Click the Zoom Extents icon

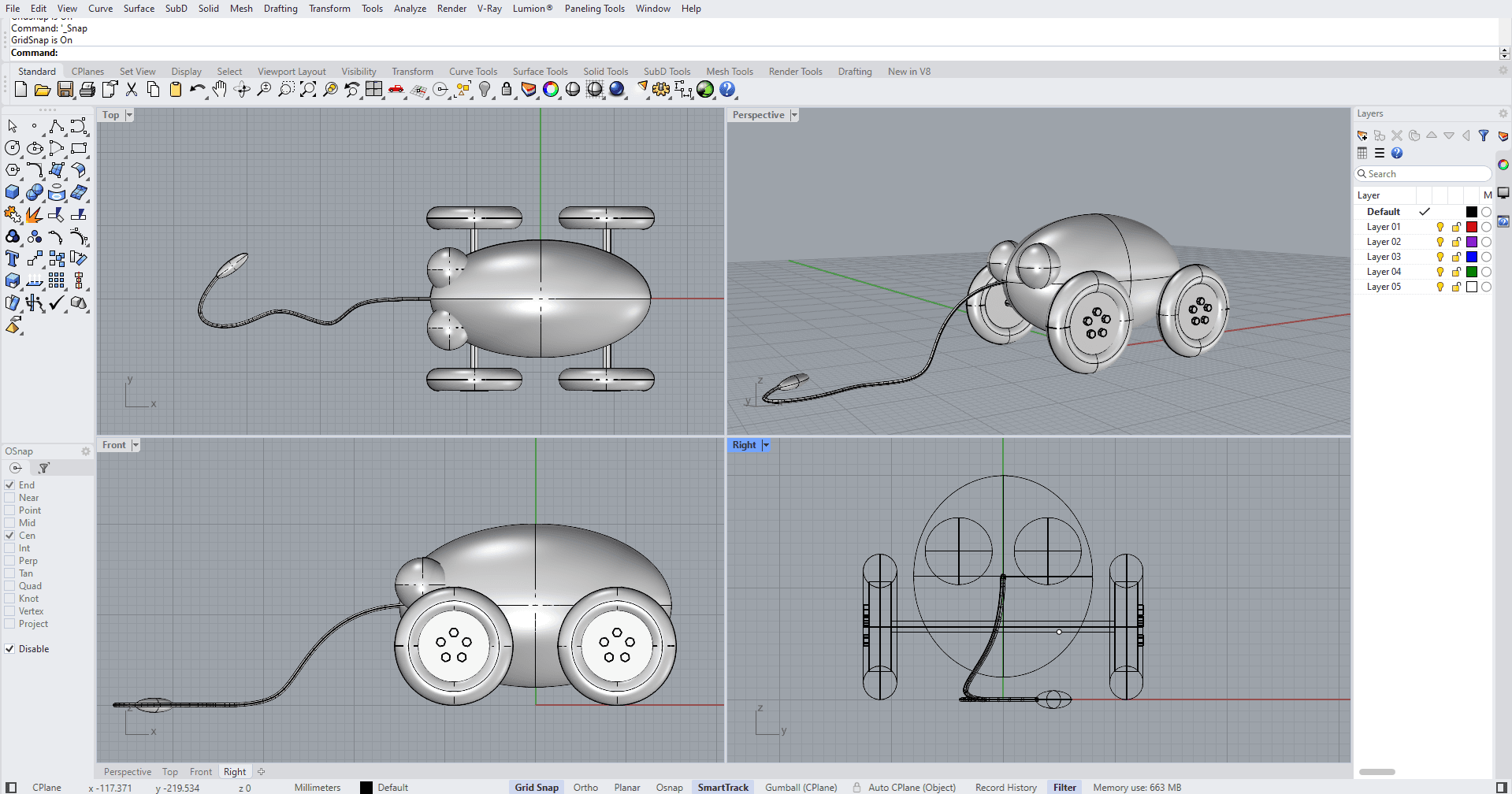(308, 90)
